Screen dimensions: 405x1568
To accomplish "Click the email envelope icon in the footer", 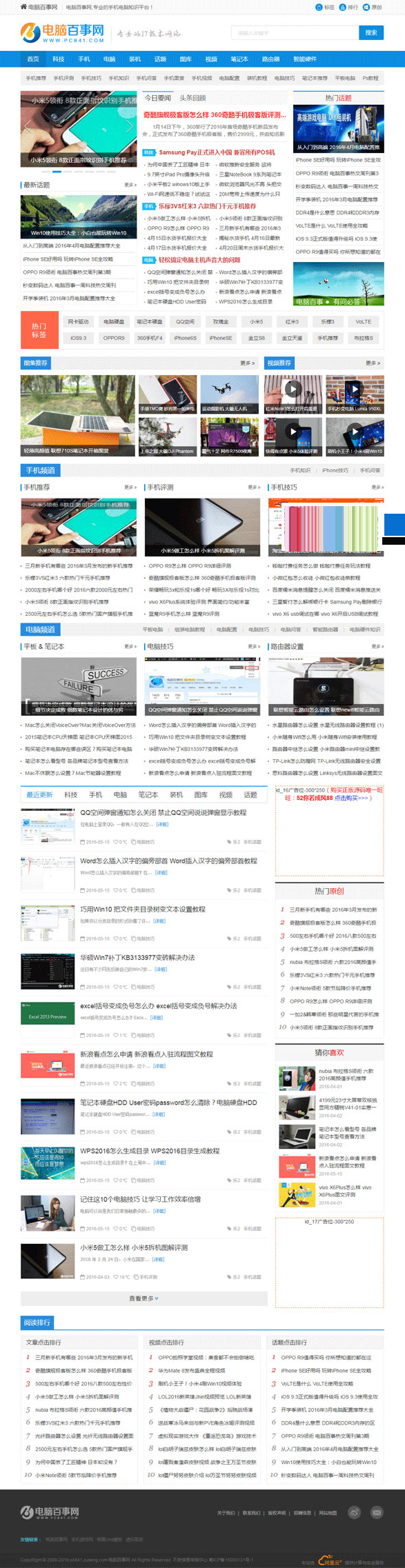I will tap(376, 1513).
